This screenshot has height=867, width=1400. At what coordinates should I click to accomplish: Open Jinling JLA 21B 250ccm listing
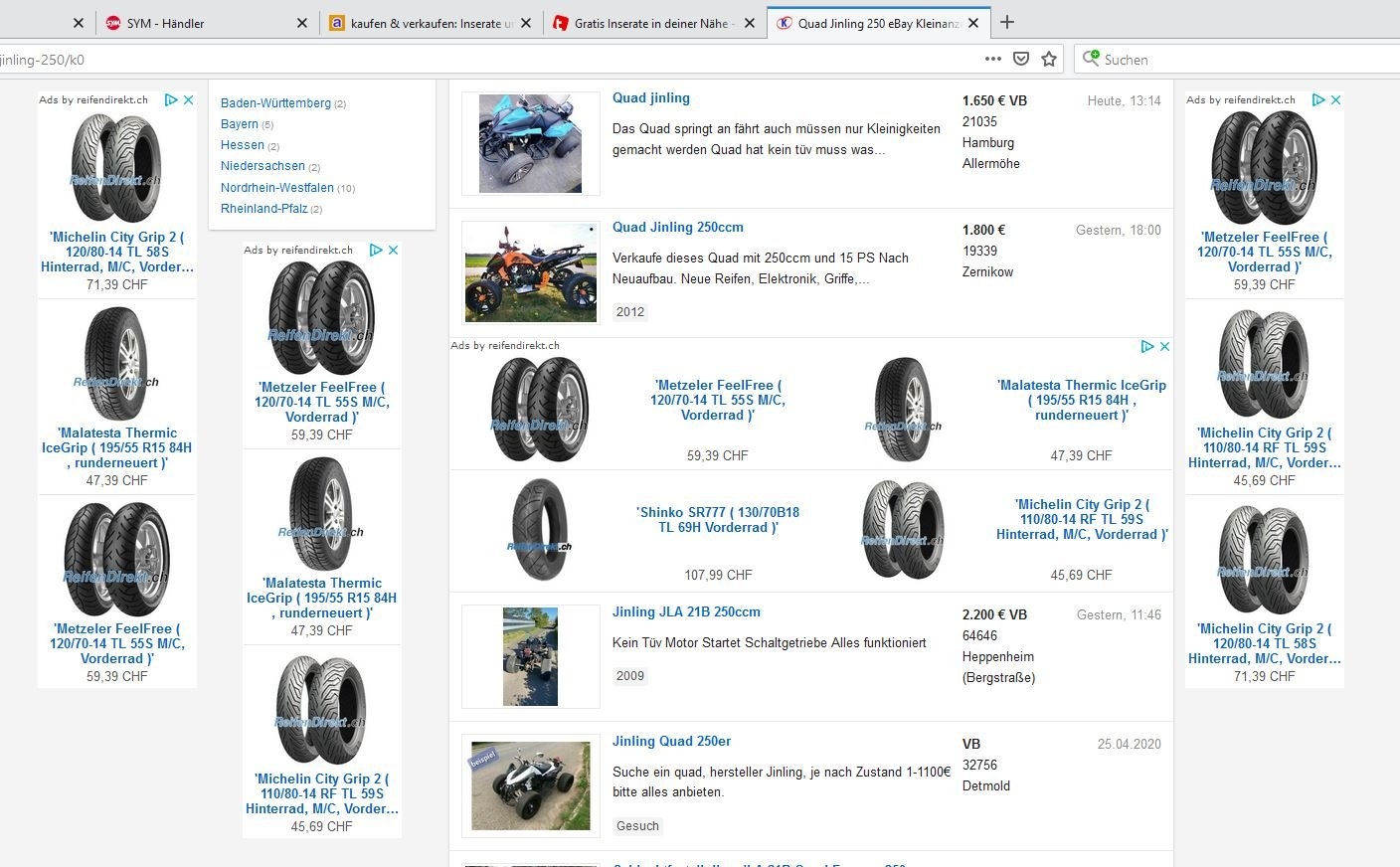pos(686,612)
